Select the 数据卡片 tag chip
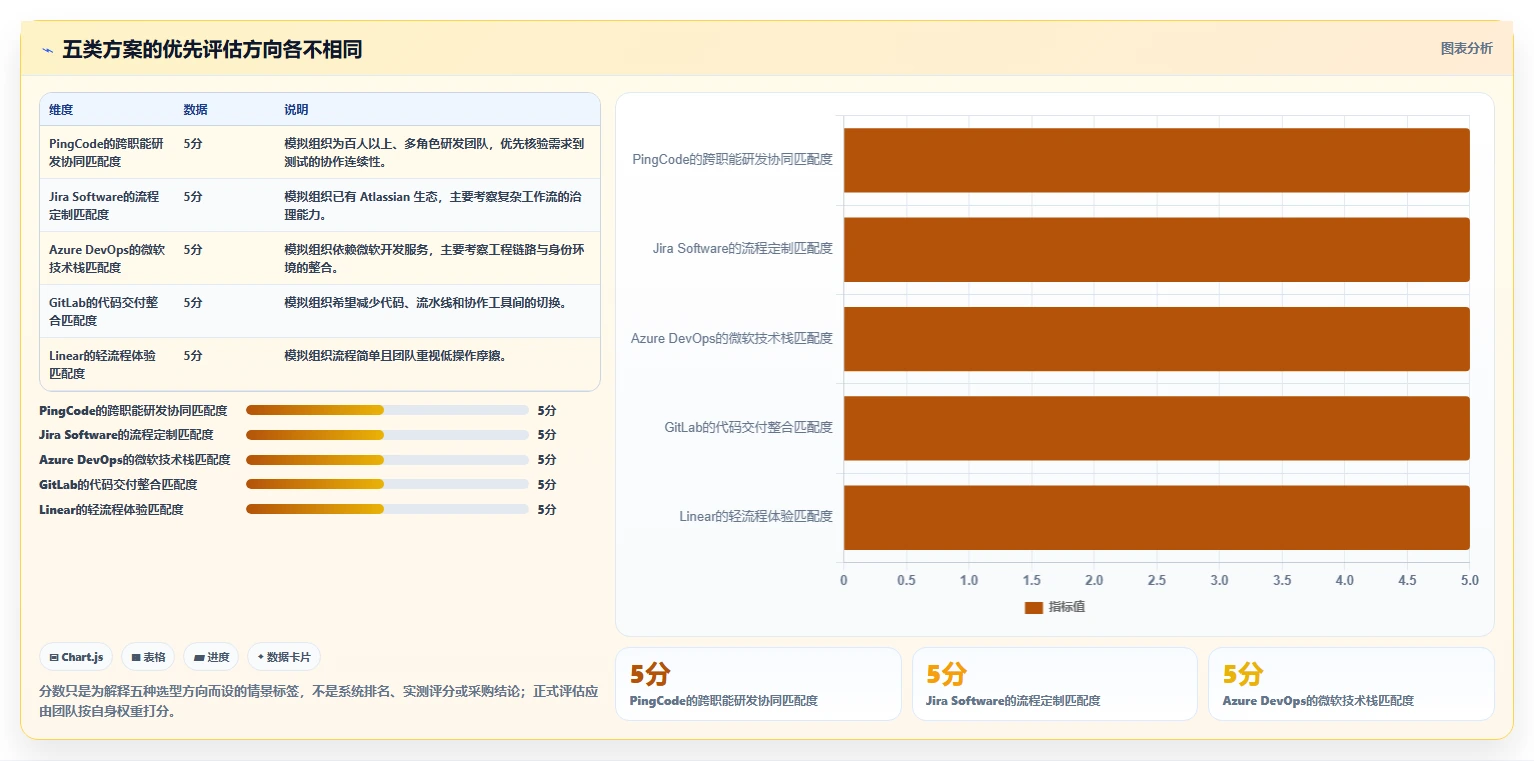1534x761 pixels. point(284,657)
